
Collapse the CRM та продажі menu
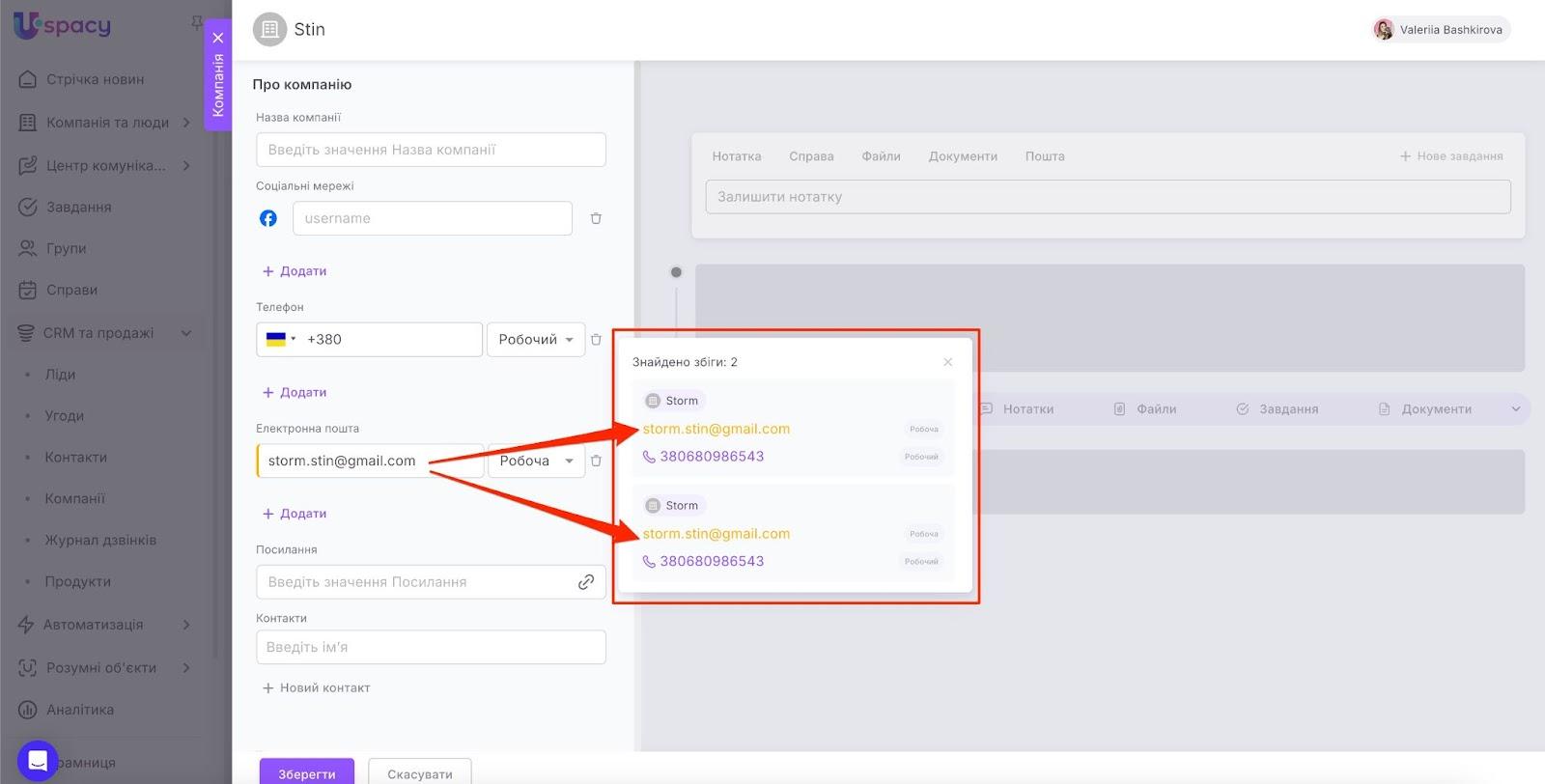pos(186,333)
